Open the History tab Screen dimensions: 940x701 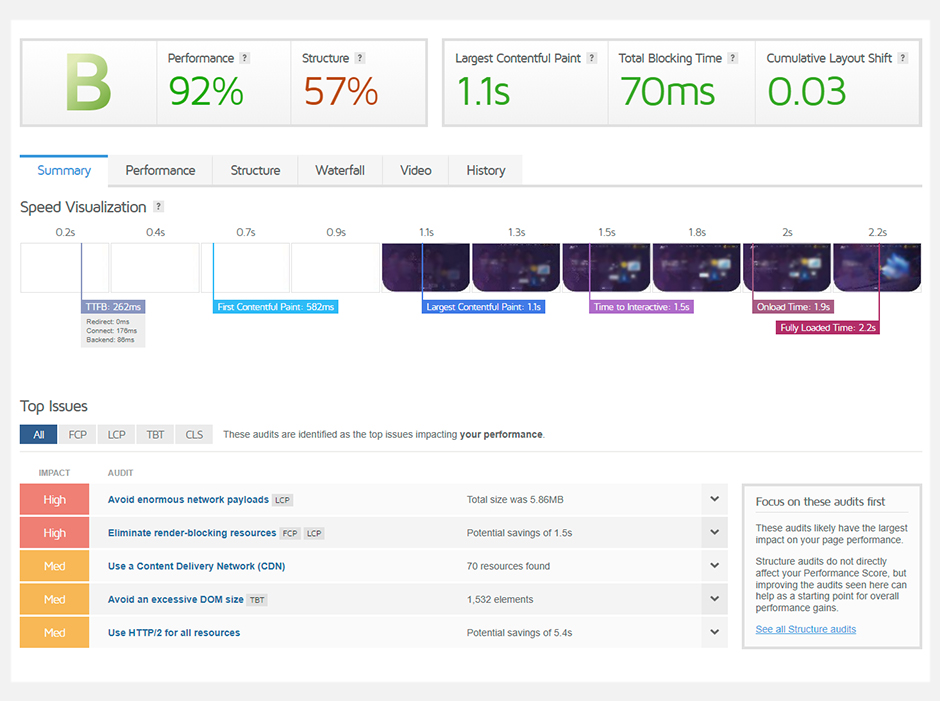[x=485, y=170]
